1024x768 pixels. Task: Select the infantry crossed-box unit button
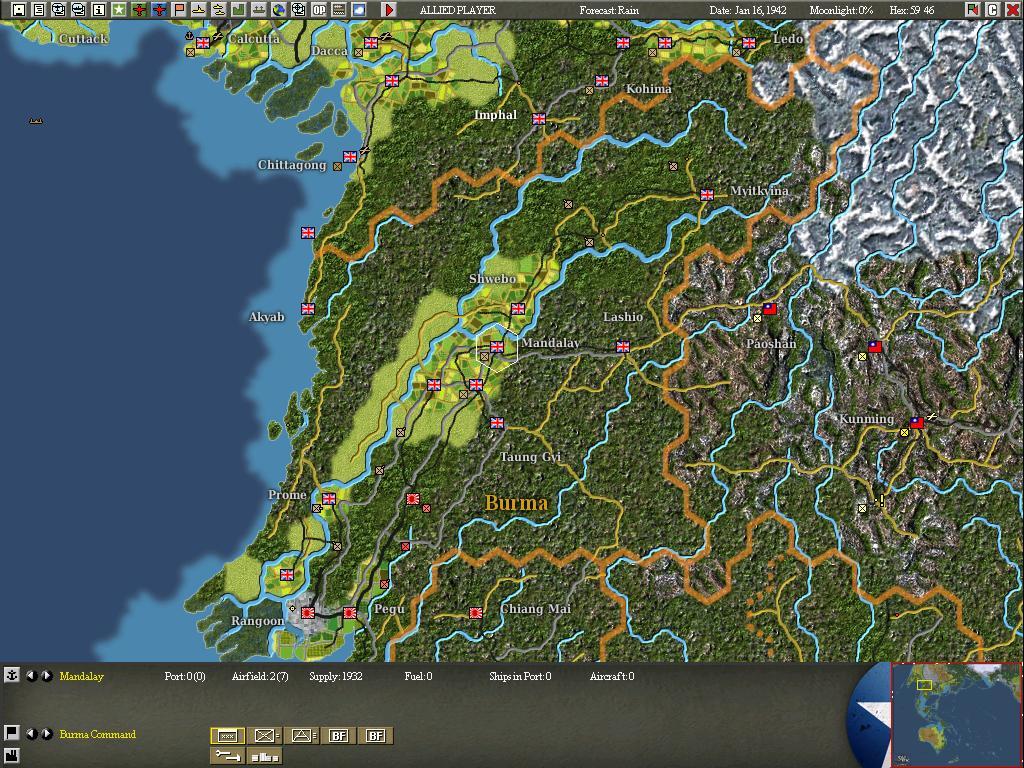click(x=265, y=736)
